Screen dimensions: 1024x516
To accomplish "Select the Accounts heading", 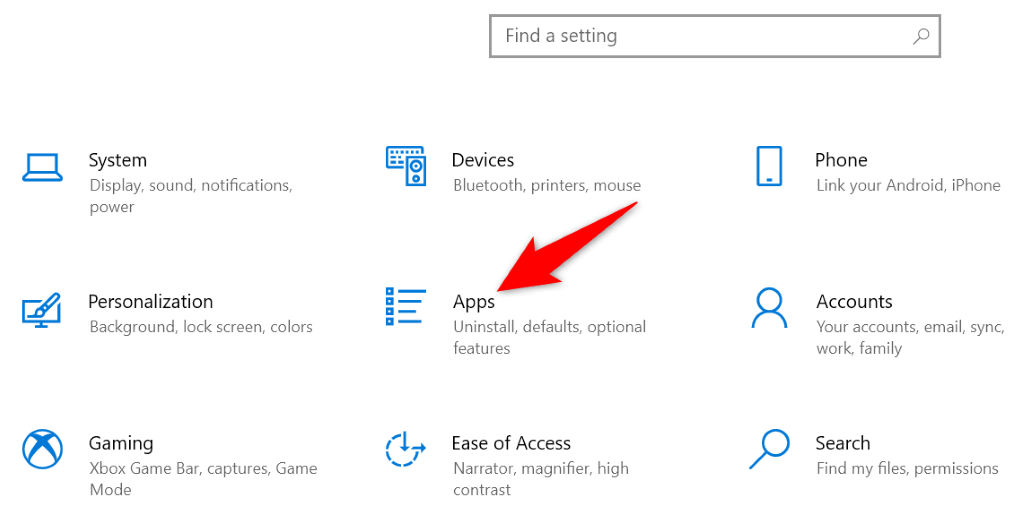I will point(854,301).
